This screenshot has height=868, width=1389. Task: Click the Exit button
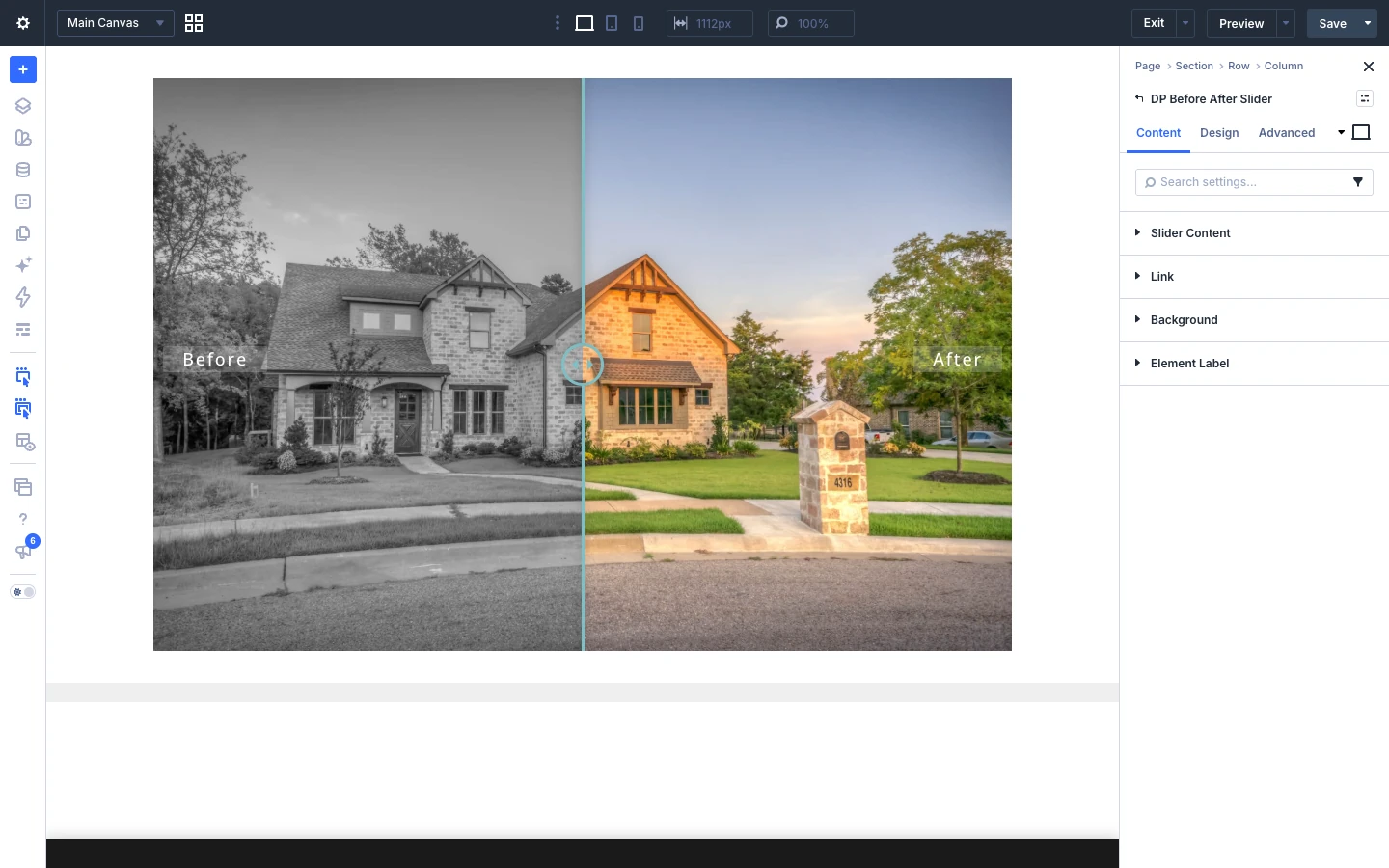pyautogui.click(x=1154, y=23)
